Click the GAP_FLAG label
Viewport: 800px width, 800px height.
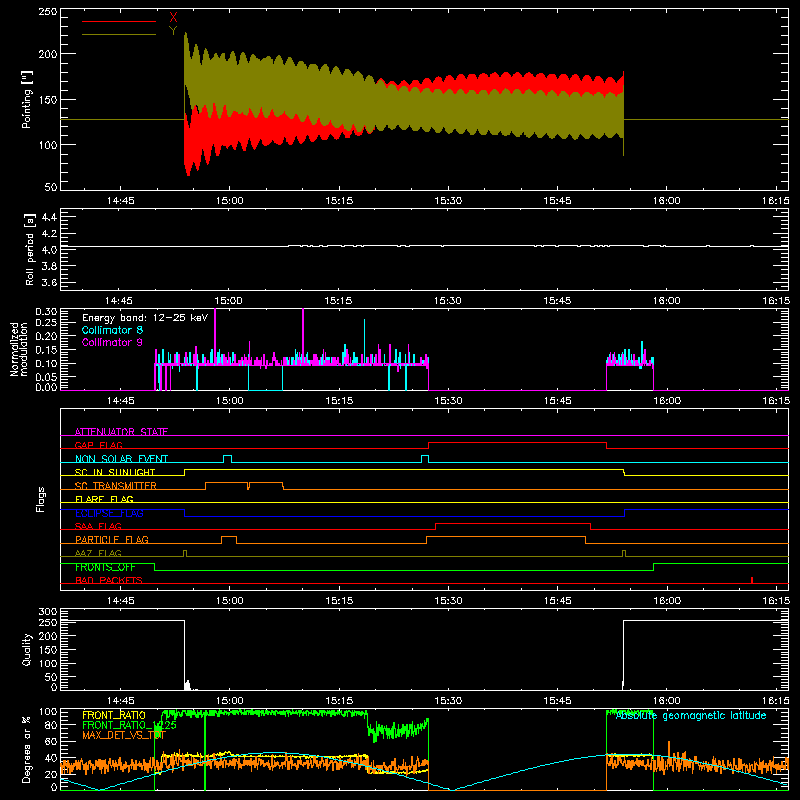[x=98, y=445]
